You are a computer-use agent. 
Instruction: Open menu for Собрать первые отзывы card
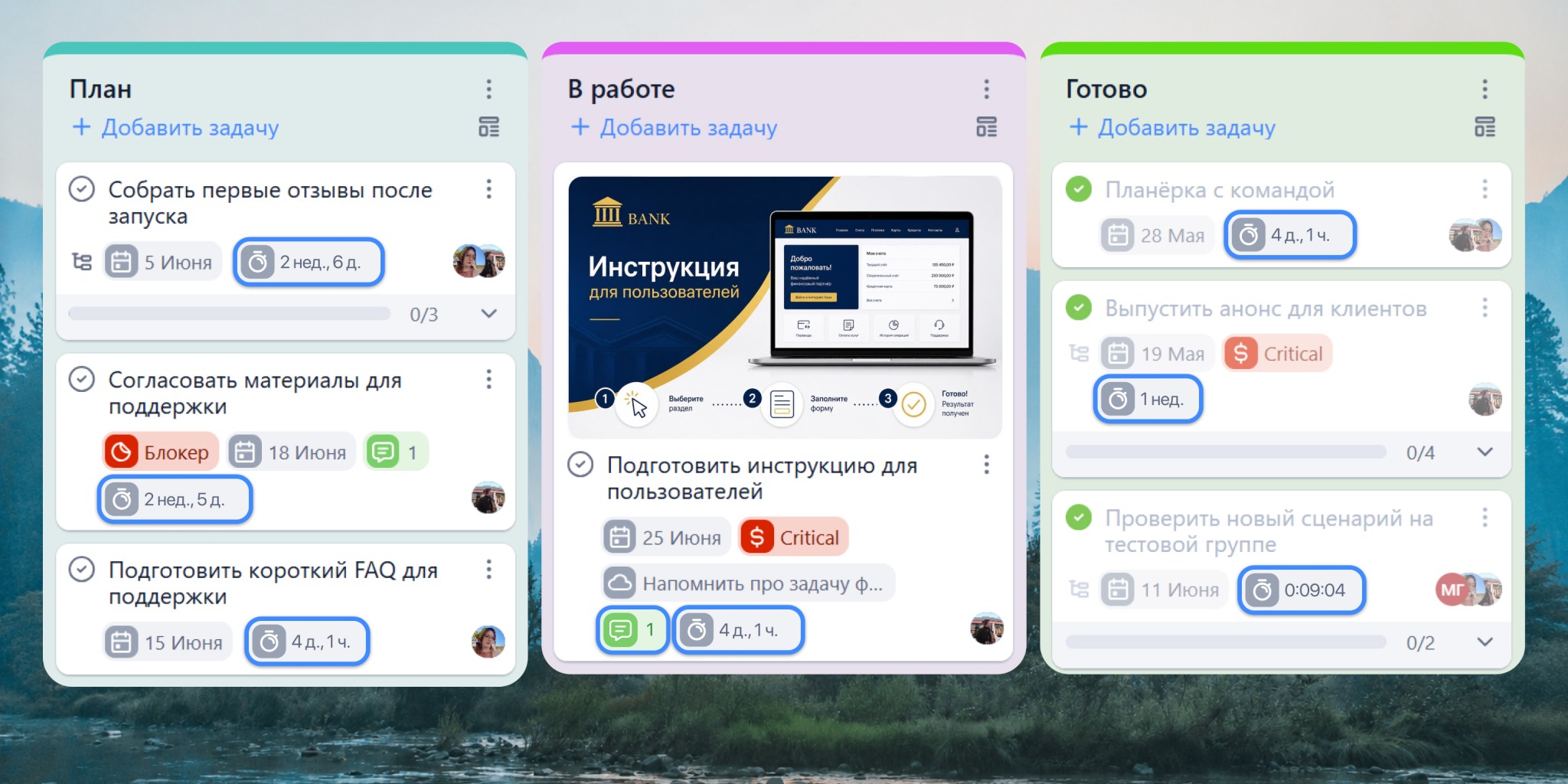[488, 189]
